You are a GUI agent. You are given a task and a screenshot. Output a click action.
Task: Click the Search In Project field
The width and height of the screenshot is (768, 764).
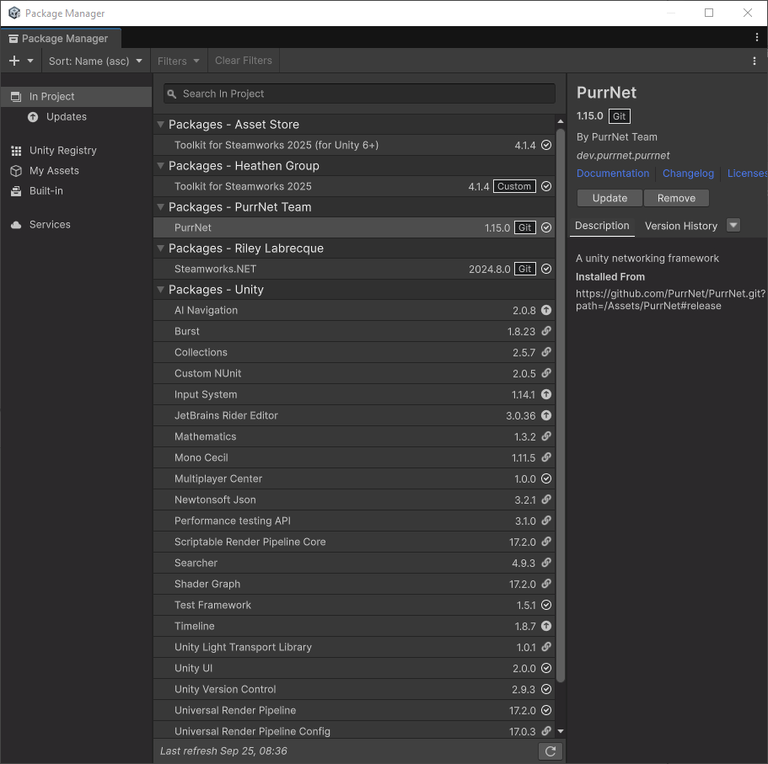[360, 94]
